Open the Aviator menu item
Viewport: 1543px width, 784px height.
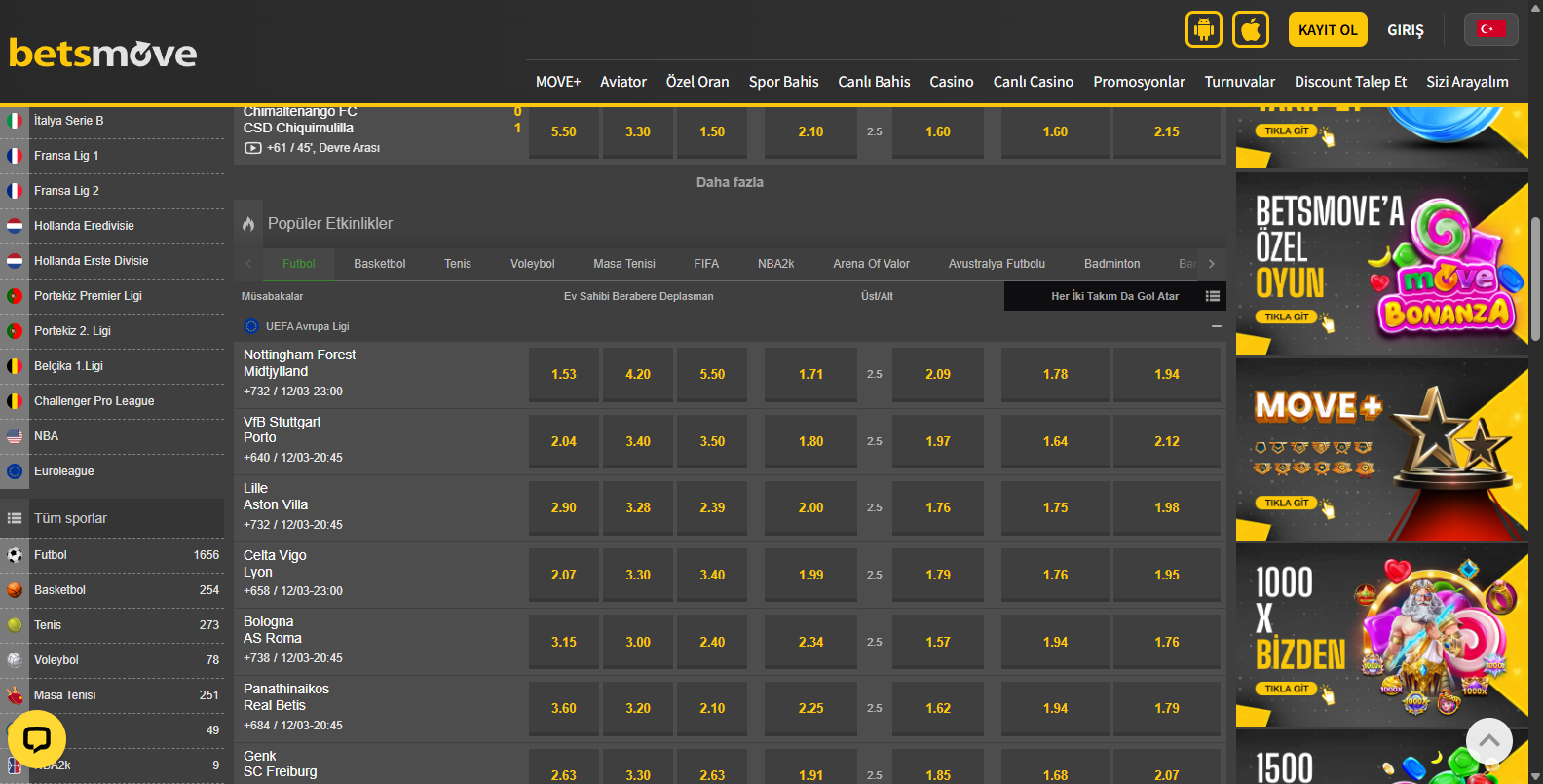623,82
